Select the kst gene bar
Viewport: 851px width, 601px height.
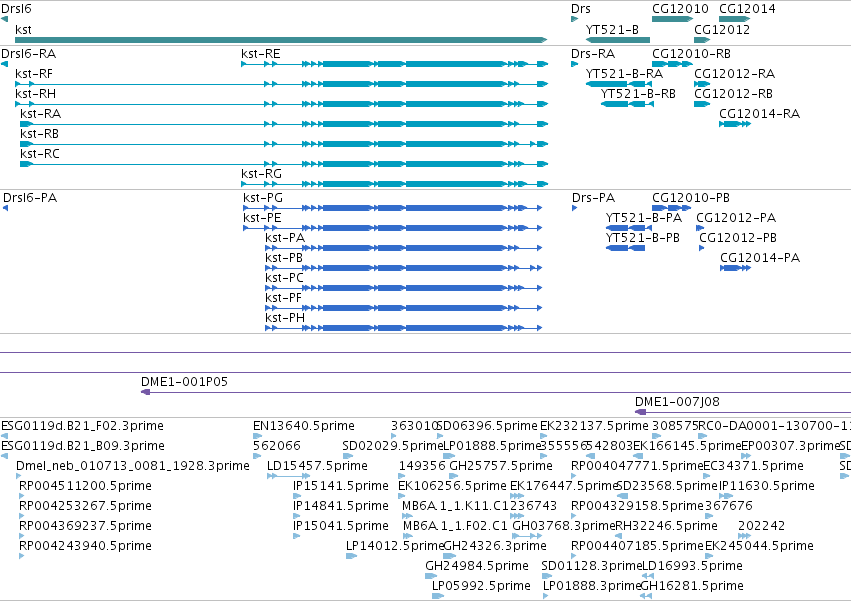281,40
